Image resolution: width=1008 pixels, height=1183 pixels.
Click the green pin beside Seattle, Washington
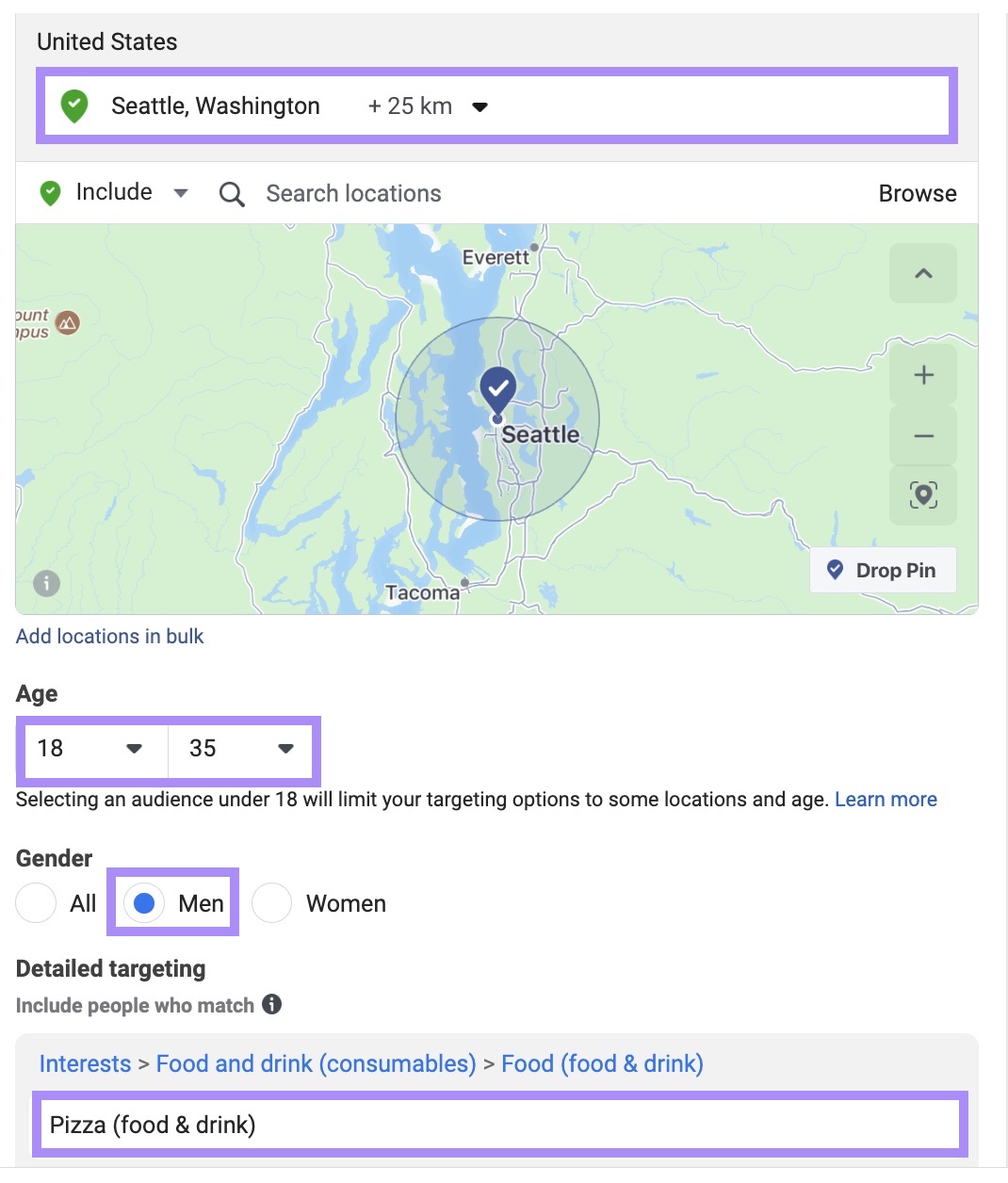[73, 105]
